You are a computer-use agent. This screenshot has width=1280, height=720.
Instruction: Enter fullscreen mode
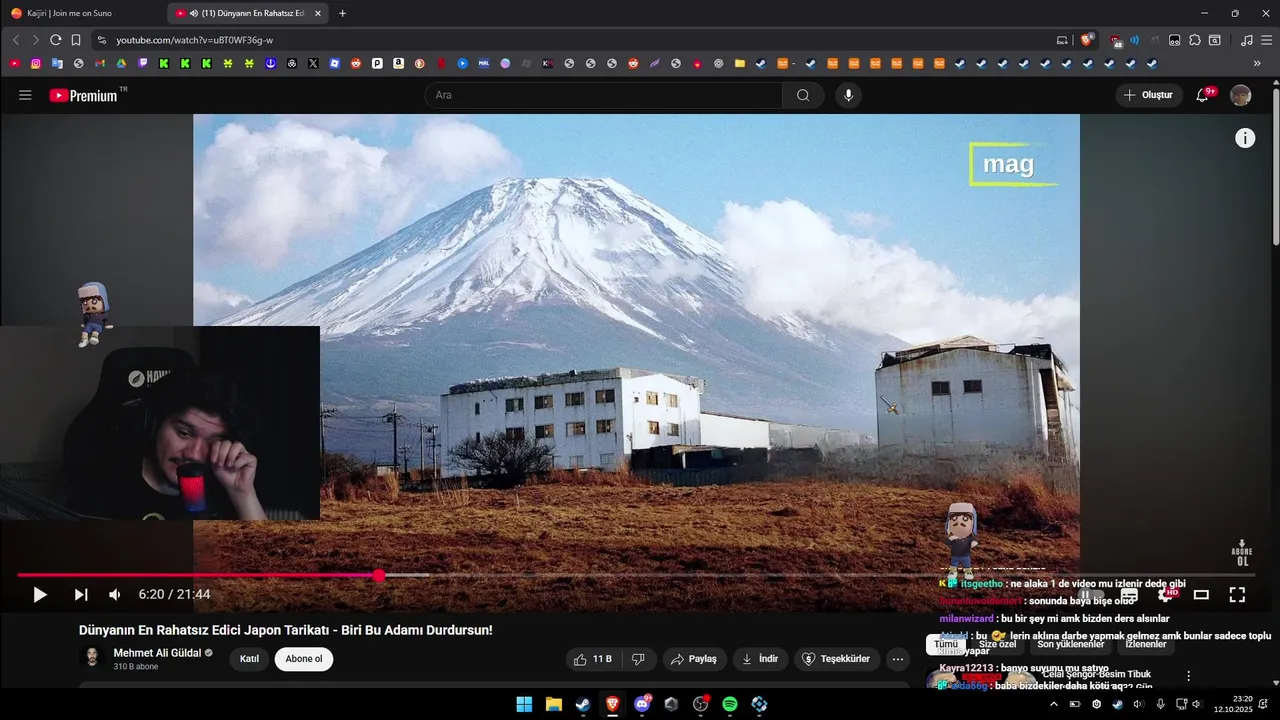pyautogui.click(x=1237, y=594)
